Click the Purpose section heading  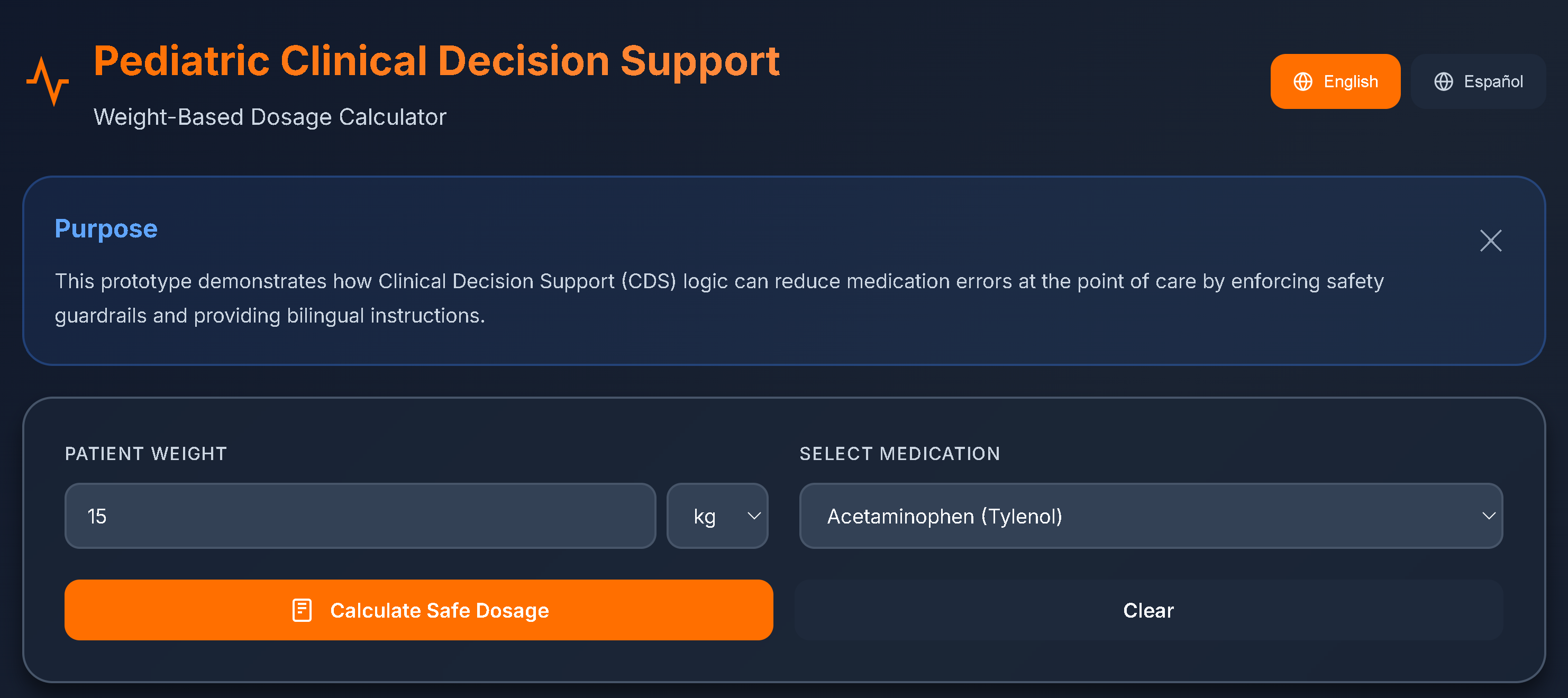(105, 229)
